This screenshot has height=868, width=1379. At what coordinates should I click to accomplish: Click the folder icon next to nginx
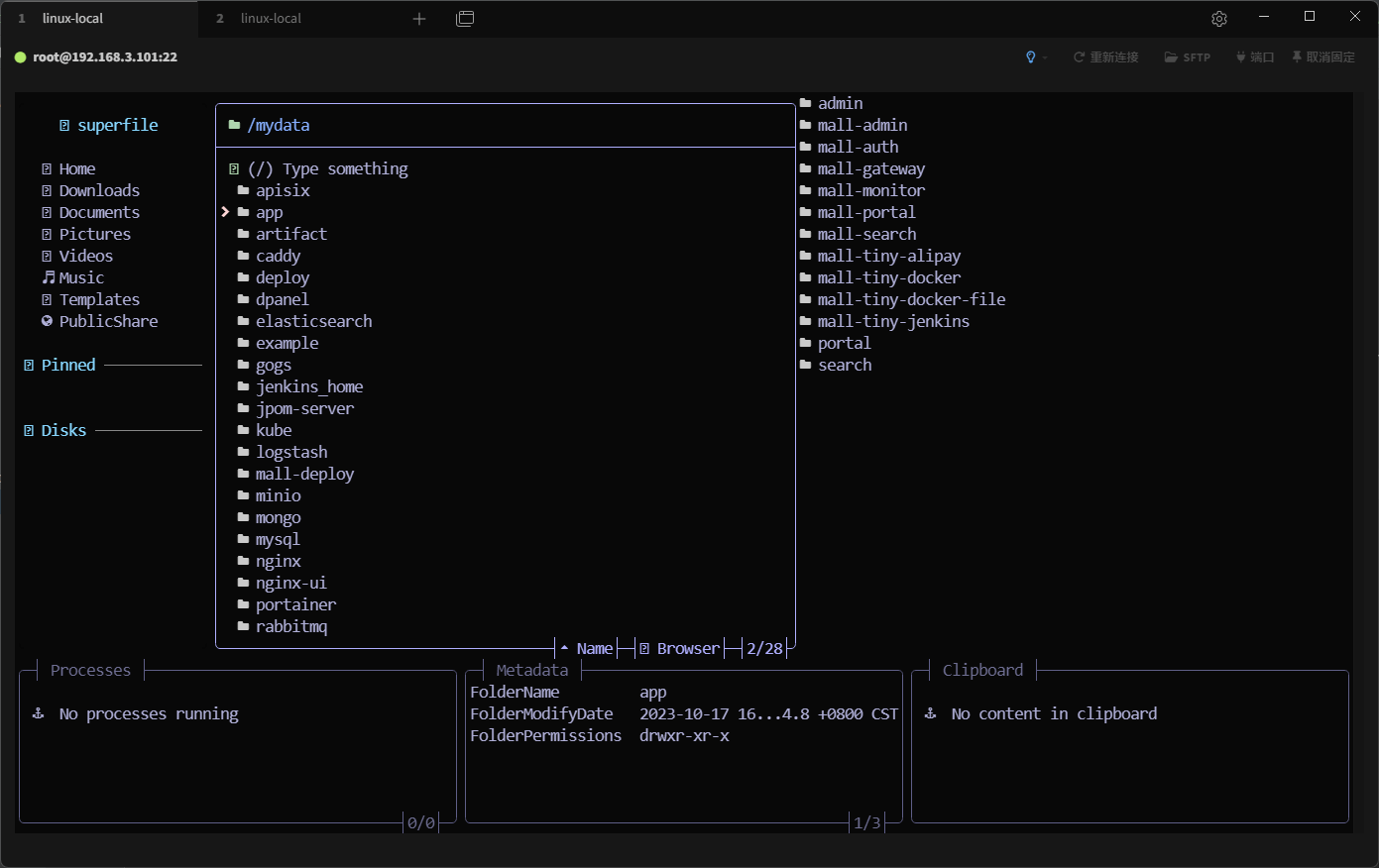[243, 561]
